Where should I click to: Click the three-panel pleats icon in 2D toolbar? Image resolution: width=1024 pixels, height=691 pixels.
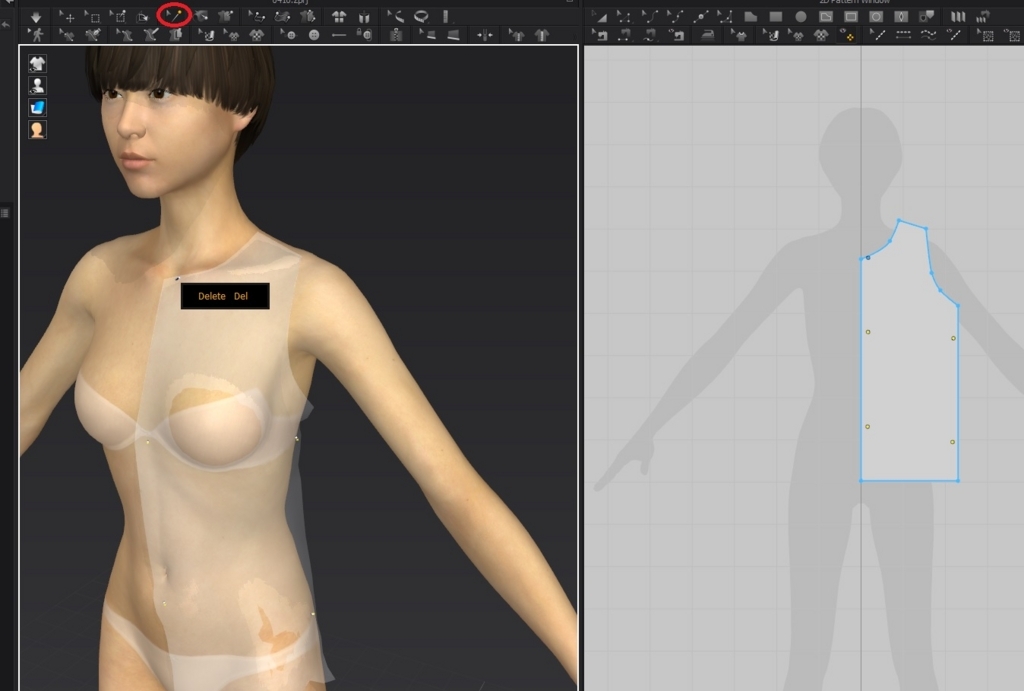click(957, 17)
